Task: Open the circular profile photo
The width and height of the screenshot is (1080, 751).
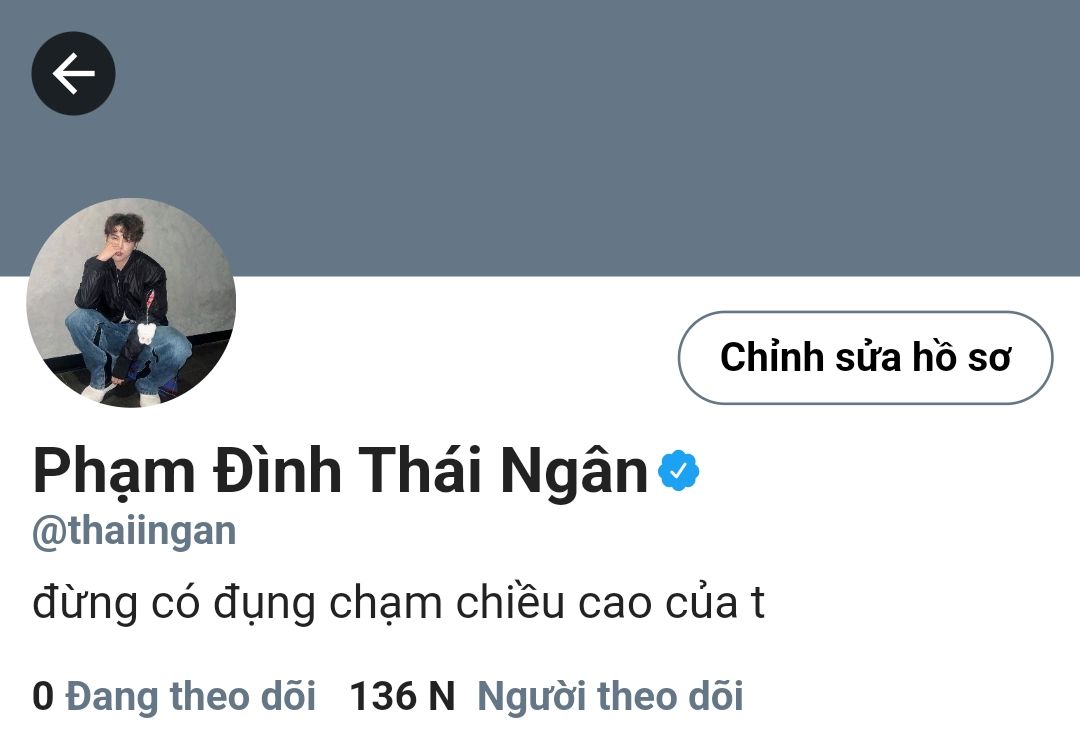Action: coord(131,302)
